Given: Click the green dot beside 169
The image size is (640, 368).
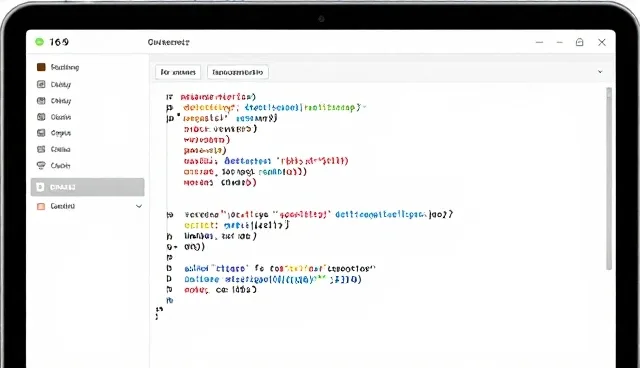Looking at the screenshot, I should tap(39, 42).
